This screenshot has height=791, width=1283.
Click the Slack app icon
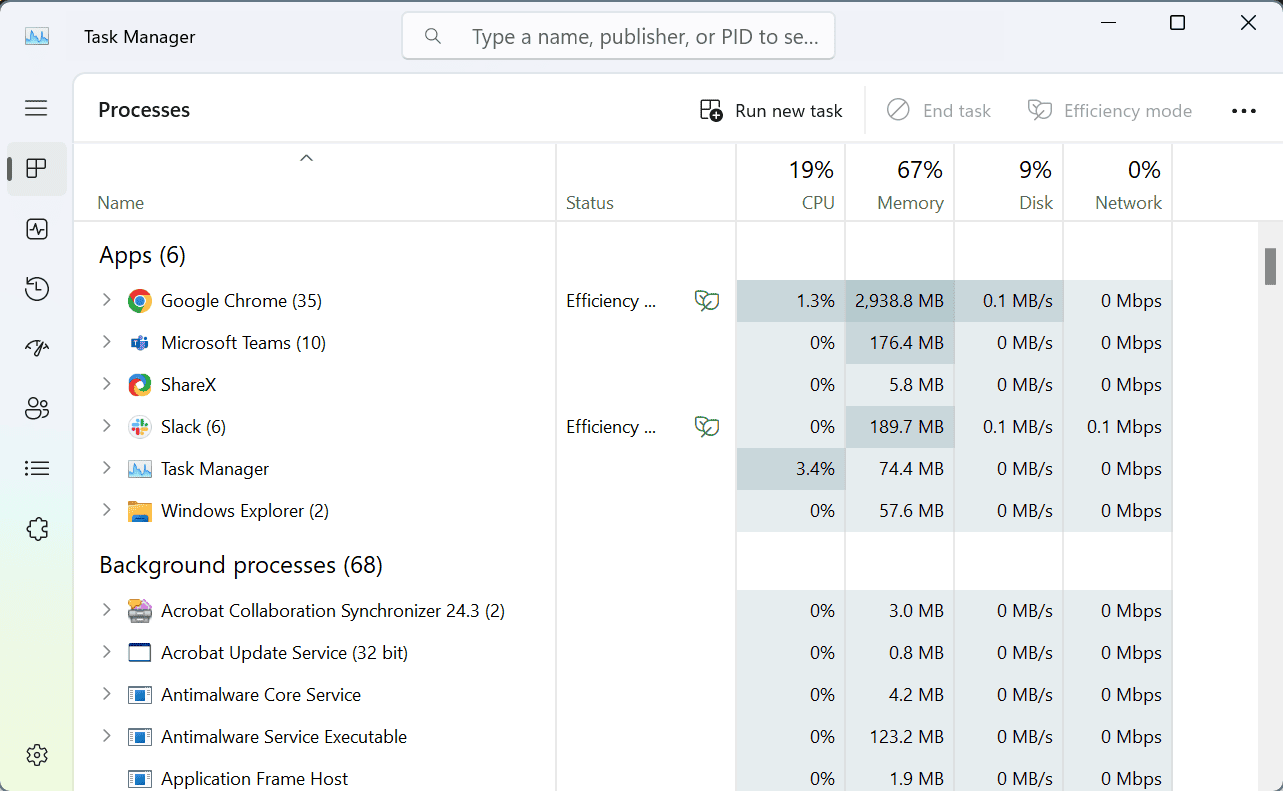coord(140,427)
